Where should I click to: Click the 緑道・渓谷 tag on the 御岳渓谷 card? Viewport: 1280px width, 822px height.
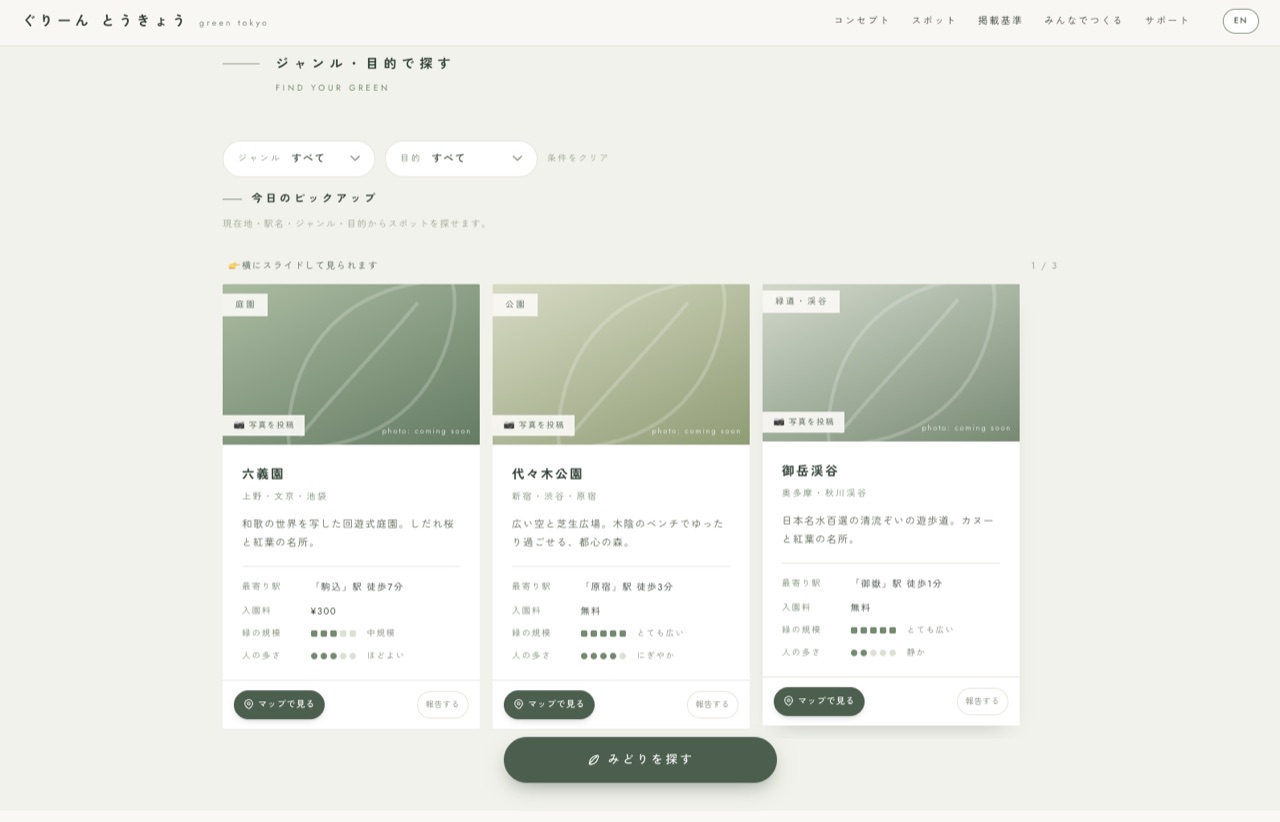tap(801, 301)
